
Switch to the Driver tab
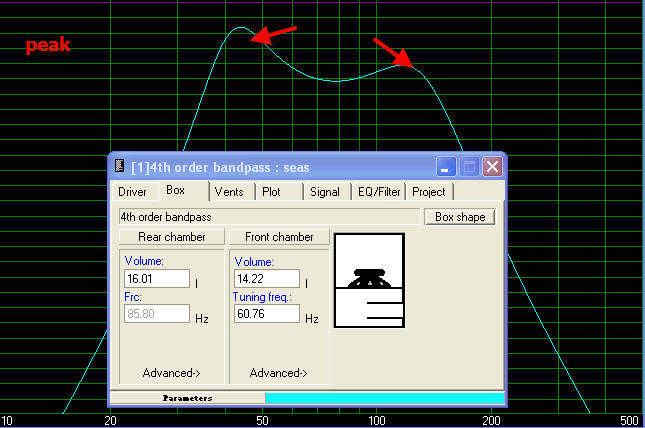132,192
